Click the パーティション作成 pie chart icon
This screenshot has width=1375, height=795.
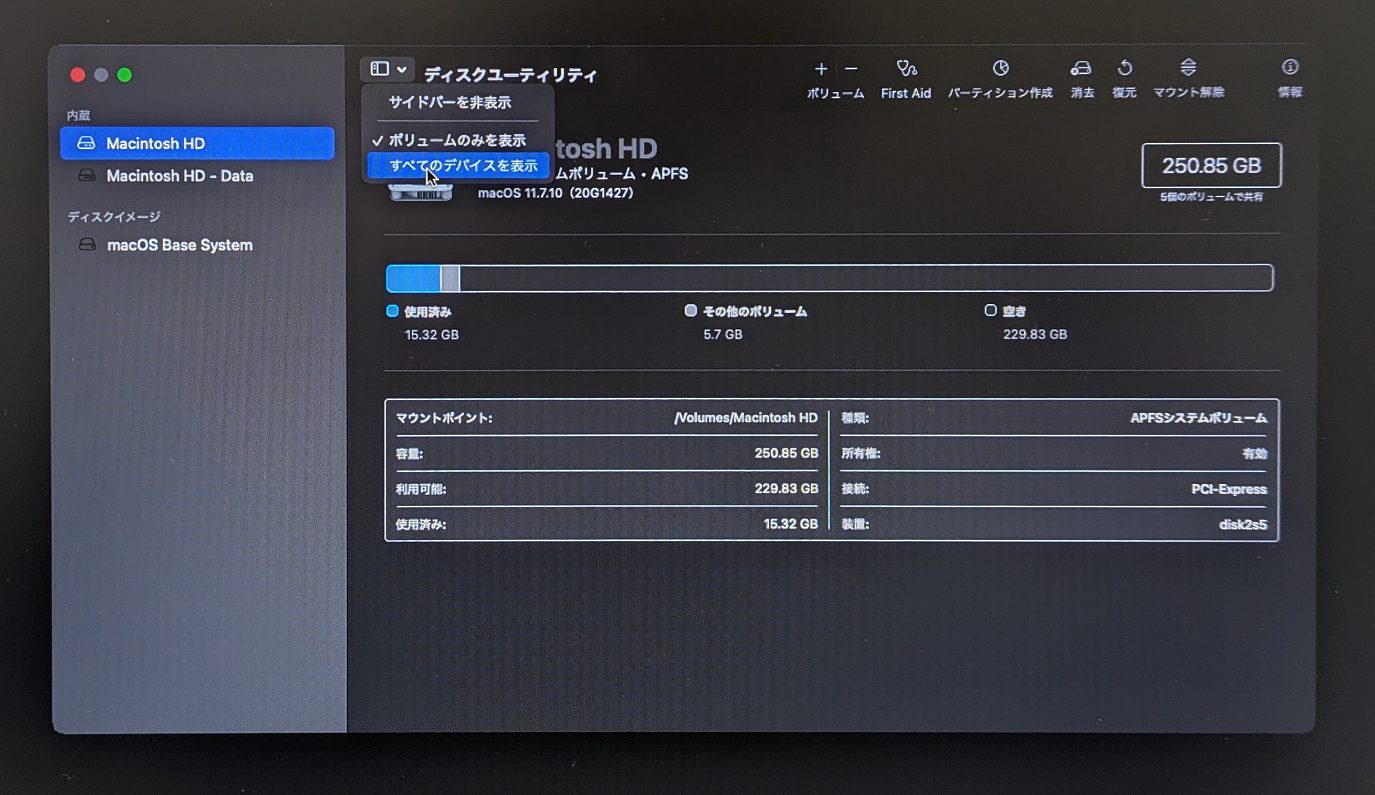(x=1000, y=68)
